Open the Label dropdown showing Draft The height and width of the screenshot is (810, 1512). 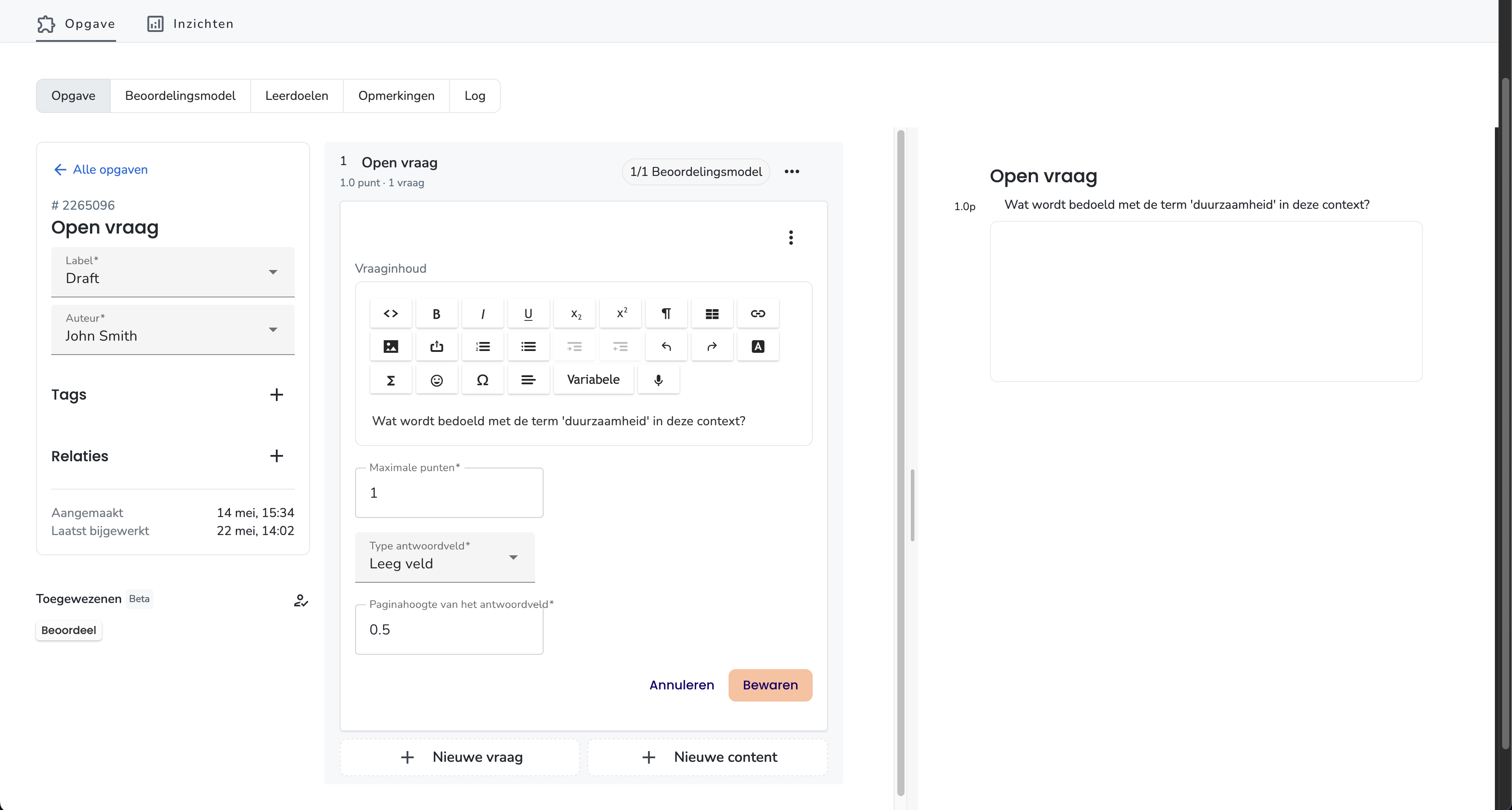click(172, 272)
